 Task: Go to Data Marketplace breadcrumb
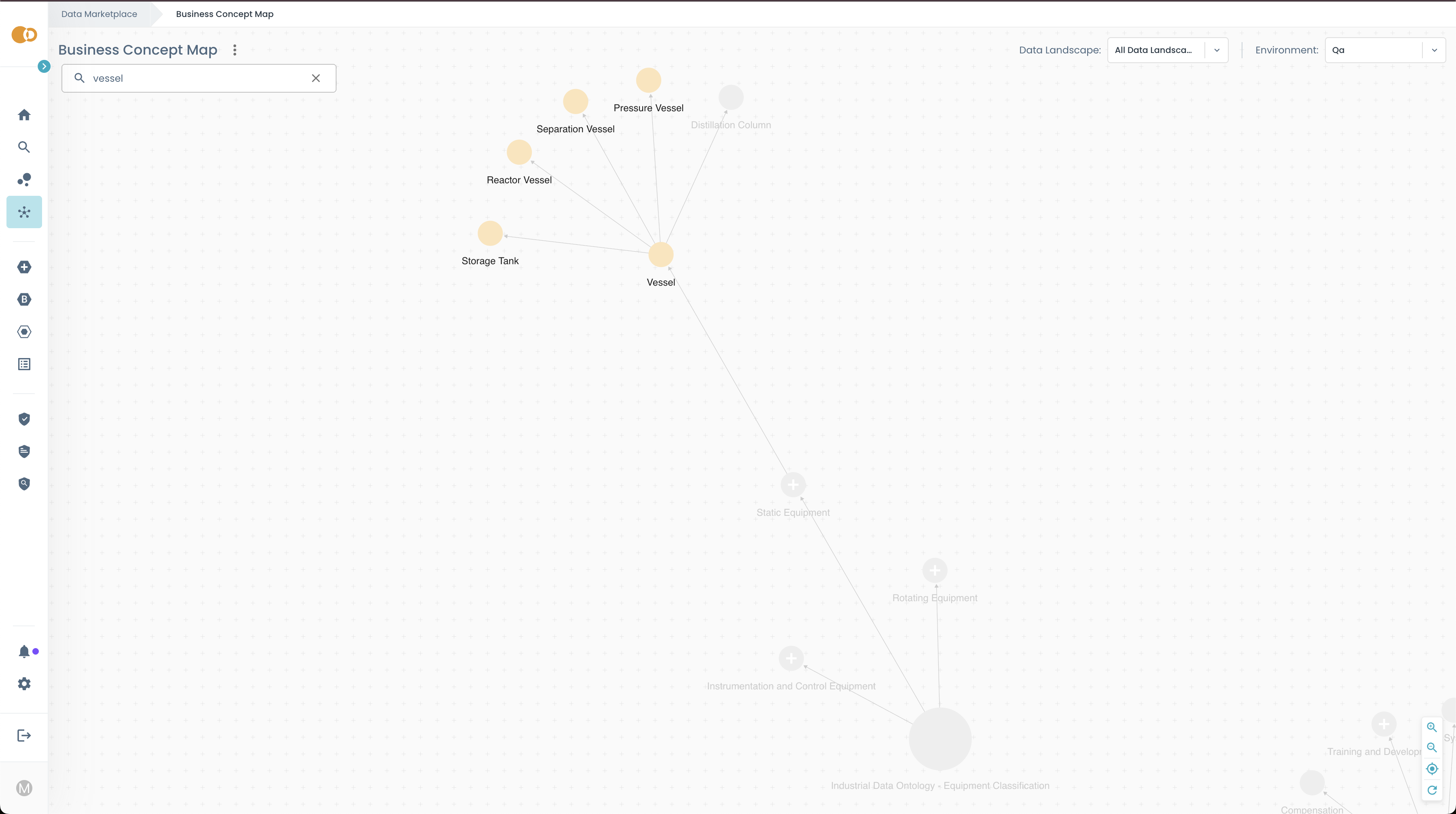tap(99, 14)
